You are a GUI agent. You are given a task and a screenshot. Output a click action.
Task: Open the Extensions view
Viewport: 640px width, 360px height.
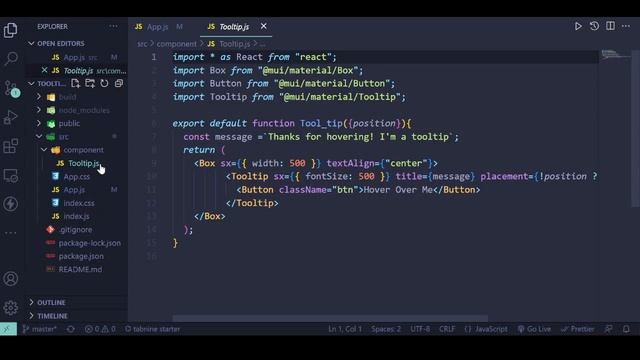point(11,146)
